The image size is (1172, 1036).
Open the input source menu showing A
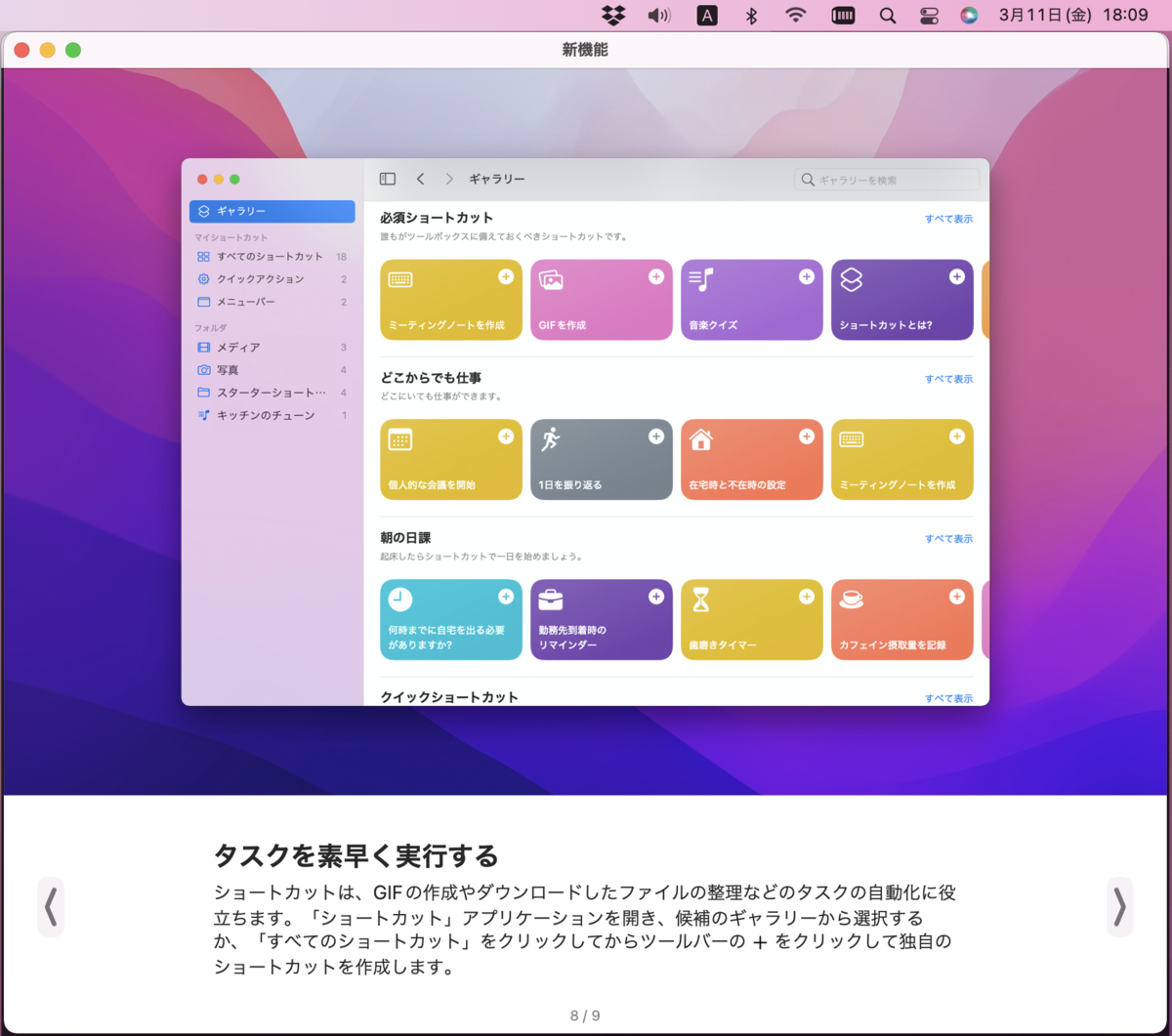click(x=707, y=15)
